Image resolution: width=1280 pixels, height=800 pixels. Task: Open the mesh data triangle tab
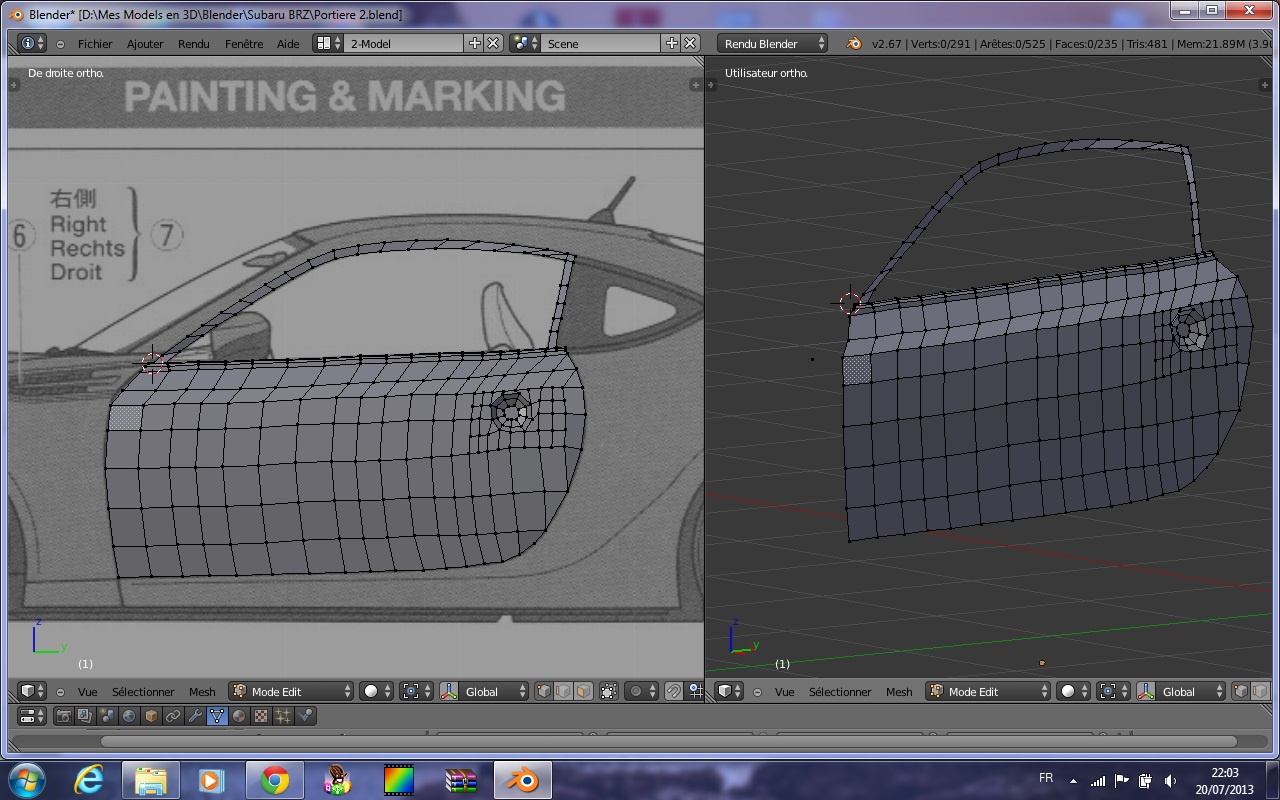click(x=218, y=716)
